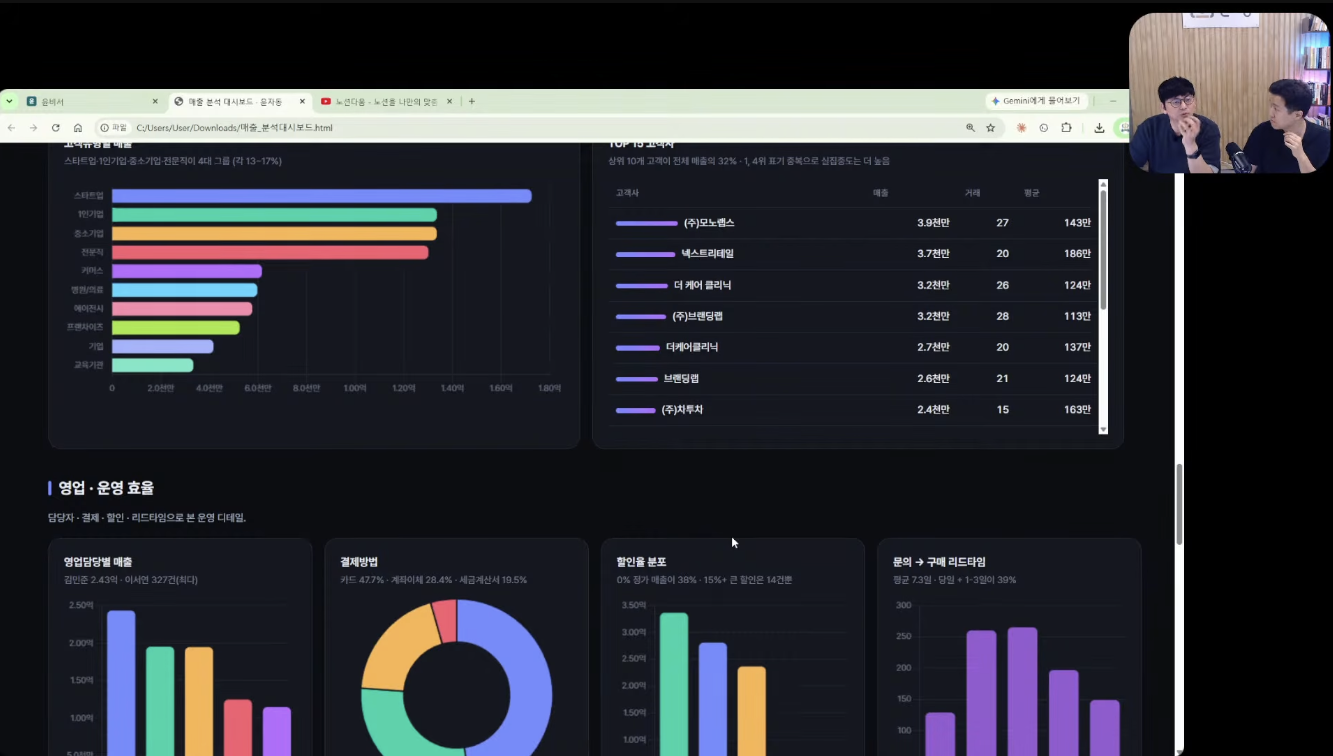Click the red 전문직 bar
This screenshot has width=1333, height=756.
point(270,252)
